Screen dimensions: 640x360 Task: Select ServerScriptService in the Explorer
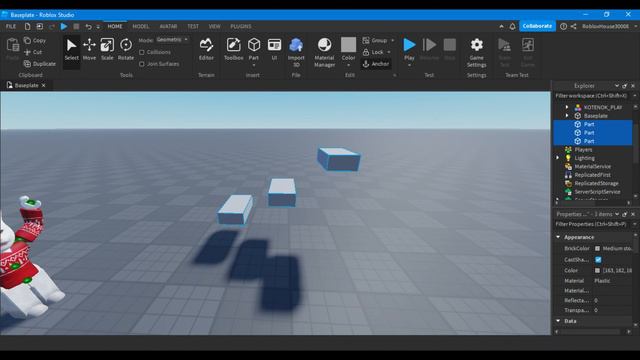tap(597, 192)
